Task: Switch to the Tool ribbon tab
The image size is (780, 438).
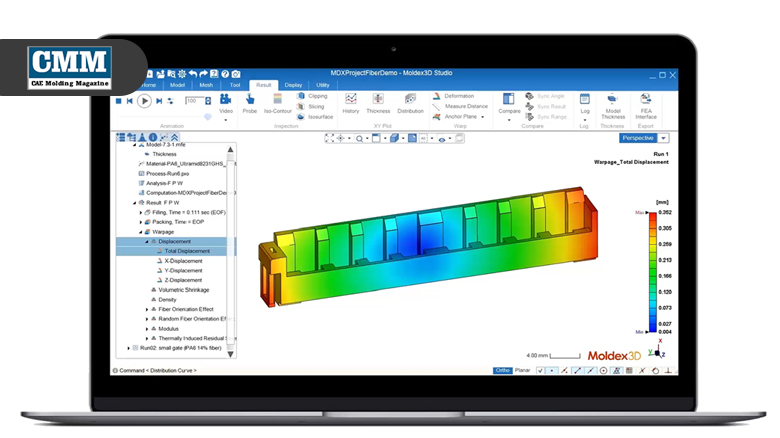Action: pyautogui.click(x=235, y=85)
